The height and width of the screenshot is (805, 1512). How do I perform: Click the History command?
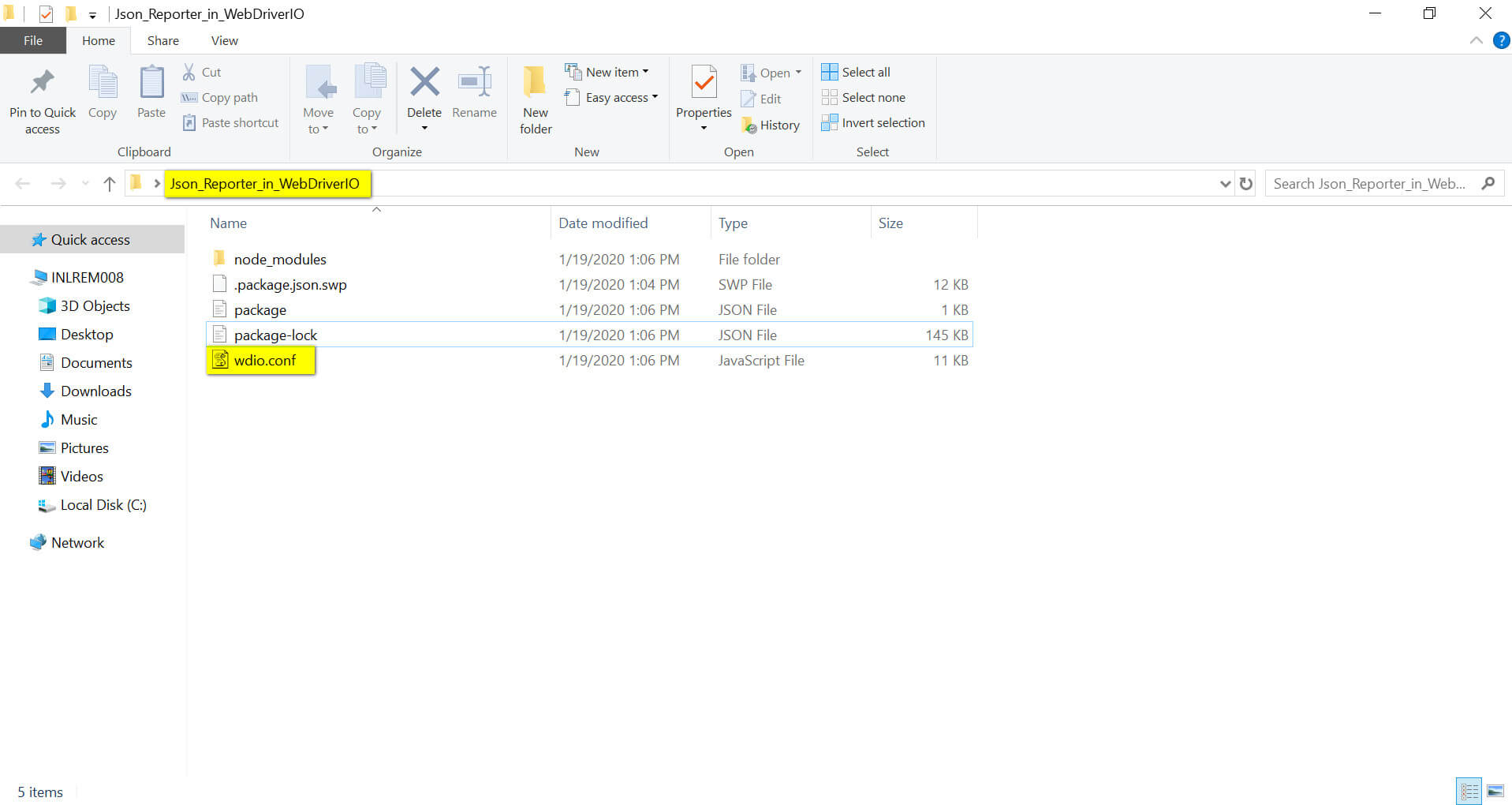coord(771,125)
